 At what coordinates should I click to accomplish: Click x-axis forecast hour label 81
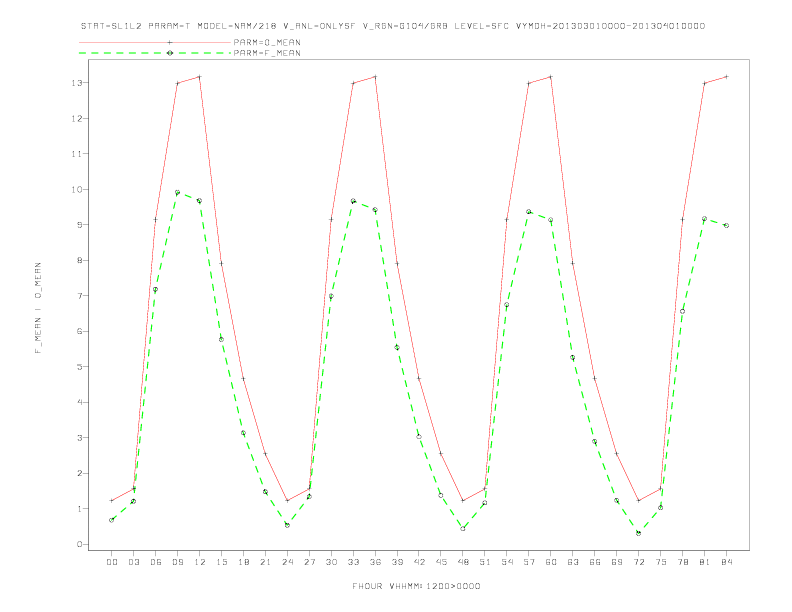705,562
